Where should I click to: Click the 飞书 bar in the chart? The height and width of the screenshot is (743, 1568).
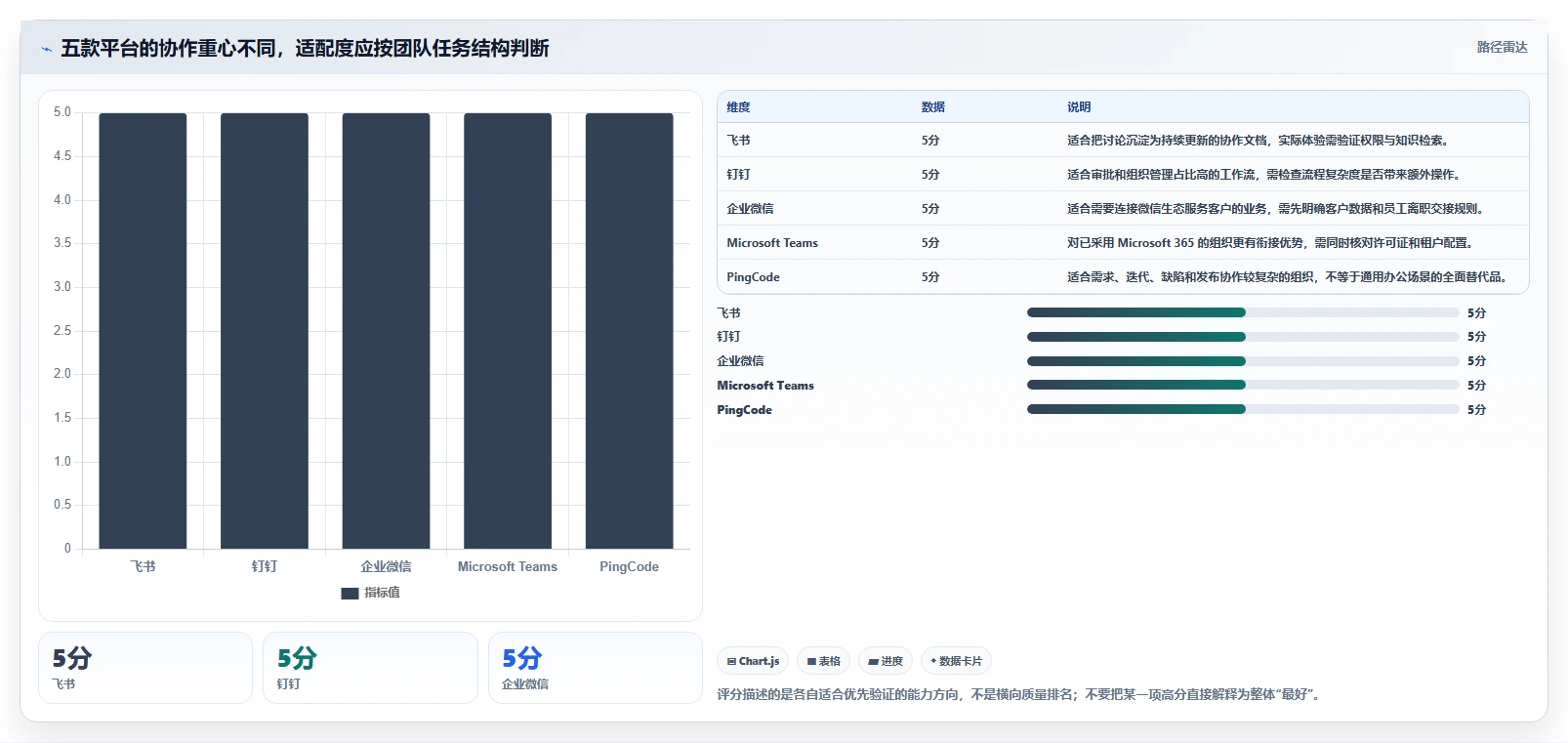pos(143,331)
